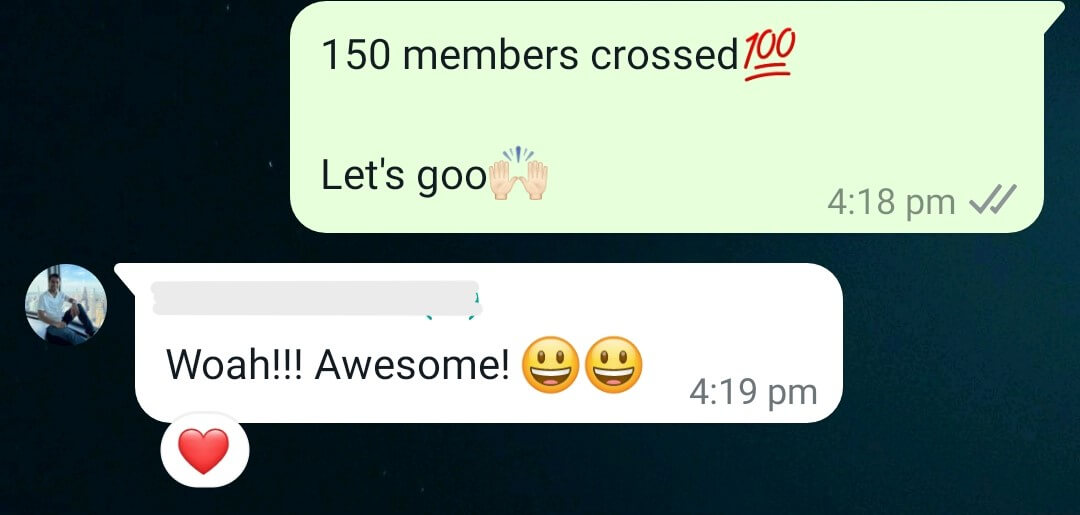This screenshot has width=1080, height=515.
Task: Select the "150 members crossed" text
Action: 530,56
